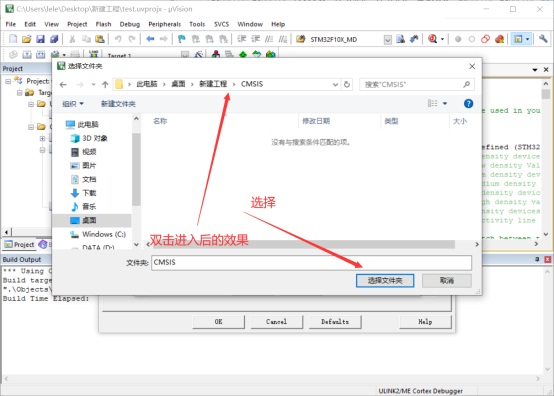The height and width of the screenshot is (396, 554).
Task: Open the view options dropdown arrow
Action: click(445, 104)
